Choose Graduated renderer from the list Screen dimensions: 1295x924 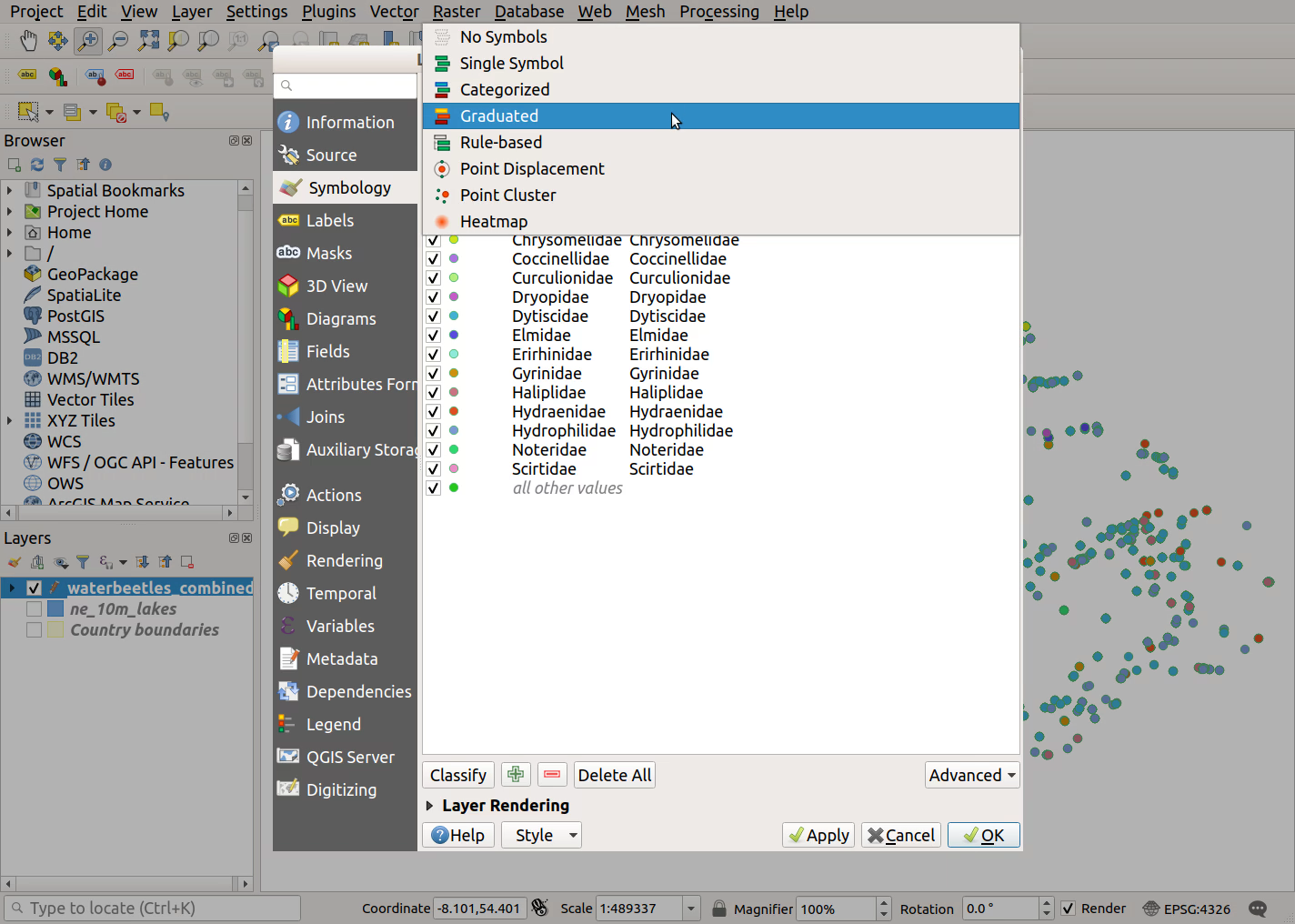click(x=721, y=116)
